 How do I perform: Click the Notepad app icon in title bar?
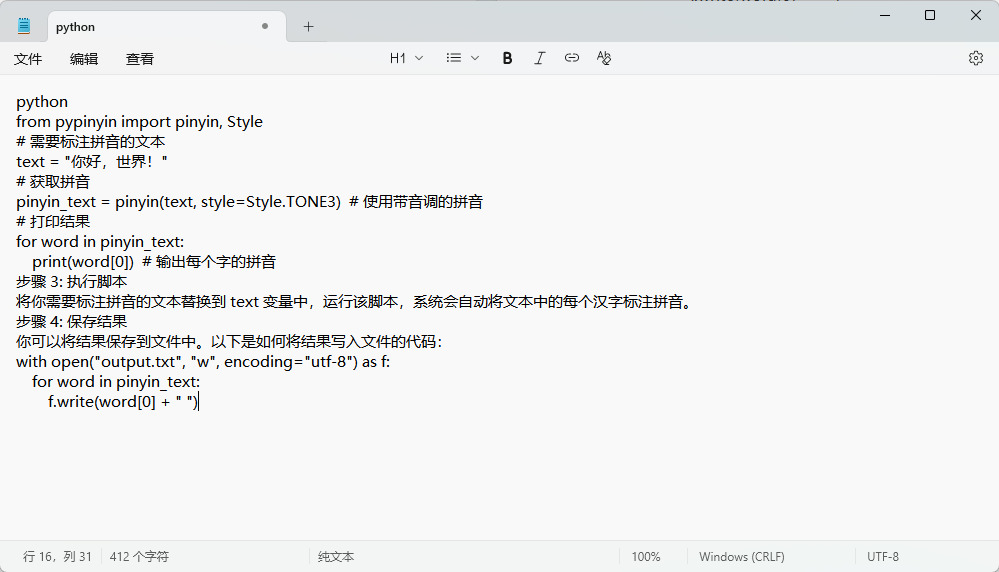(24, 26)
